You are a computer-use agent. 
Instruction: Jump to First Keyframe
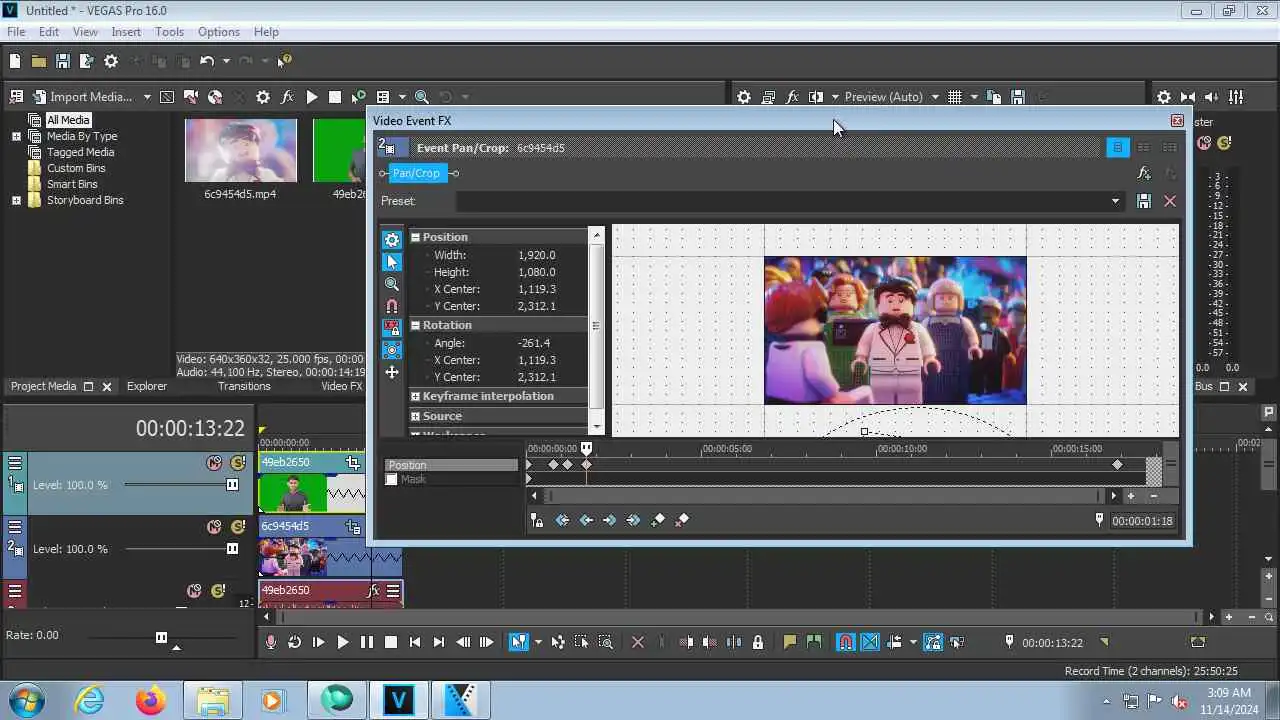[x=562, y=520]
